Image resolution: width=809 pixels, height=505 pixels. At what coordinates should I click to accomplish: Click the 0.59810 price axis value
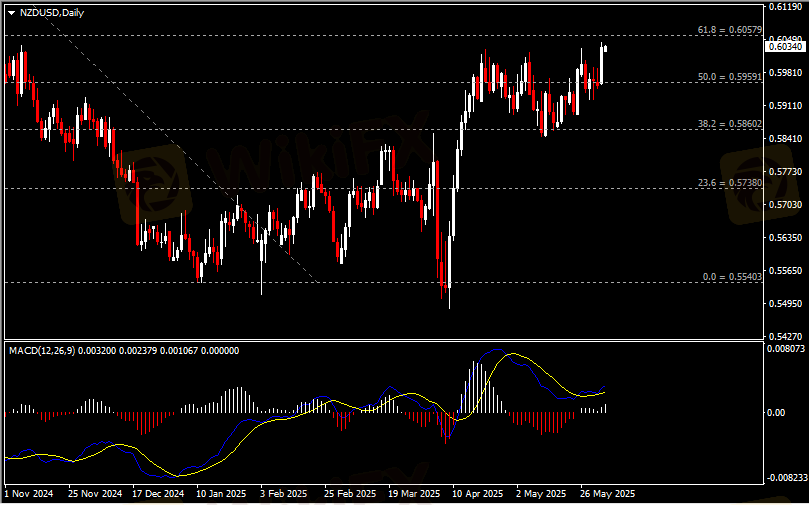tap(785, 73)
